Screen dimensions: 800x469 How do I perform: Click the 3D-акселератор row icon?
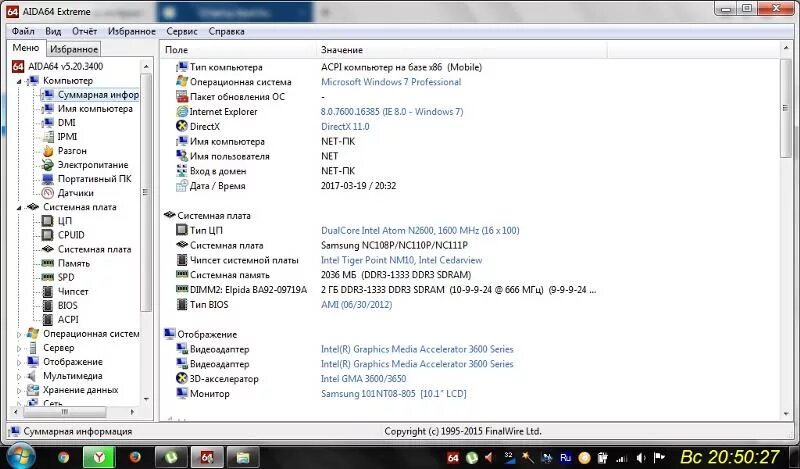(x=182, y=379)
